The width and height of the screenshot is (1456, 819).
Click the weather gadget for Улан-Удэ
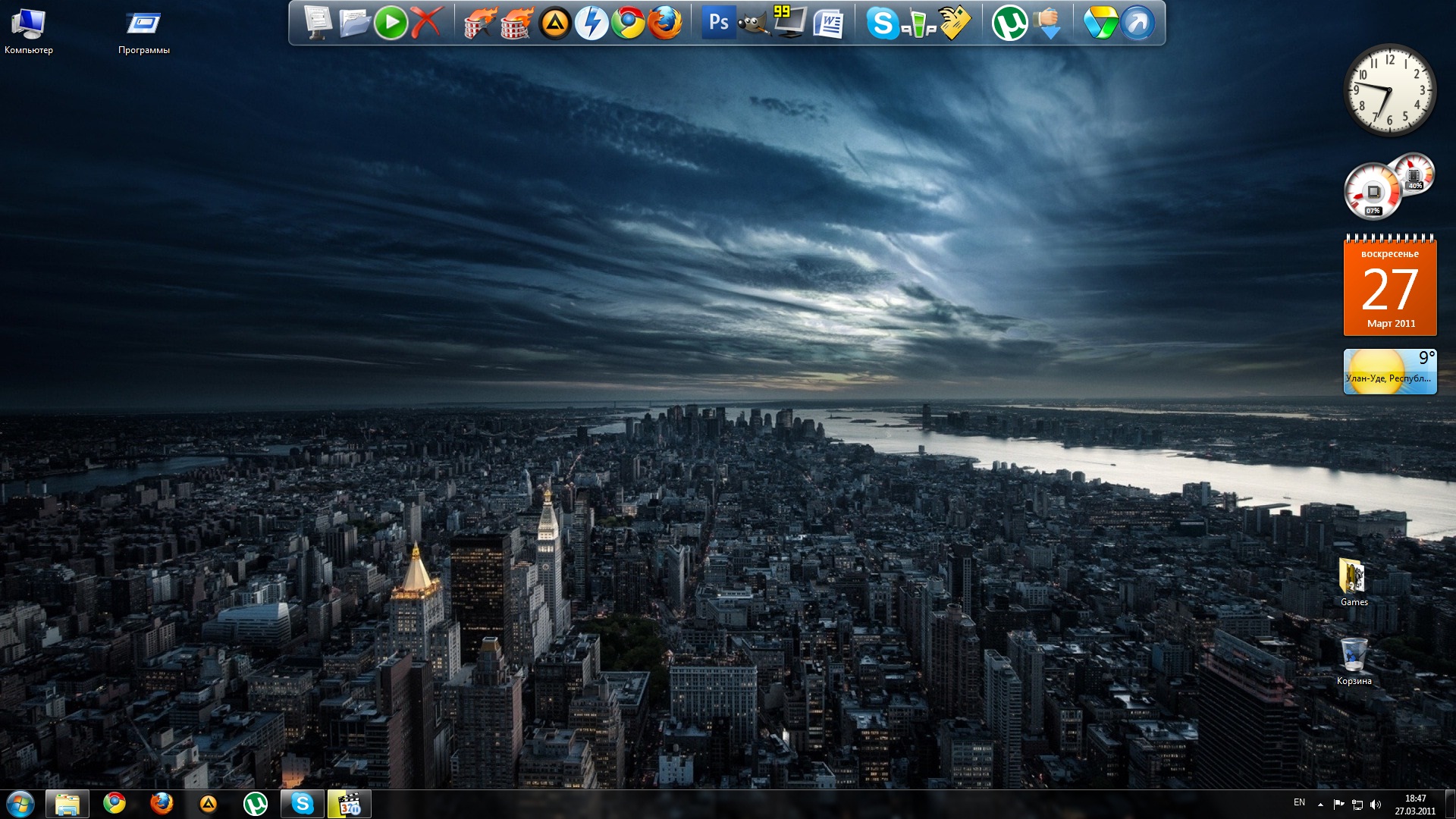point(1389,372)
